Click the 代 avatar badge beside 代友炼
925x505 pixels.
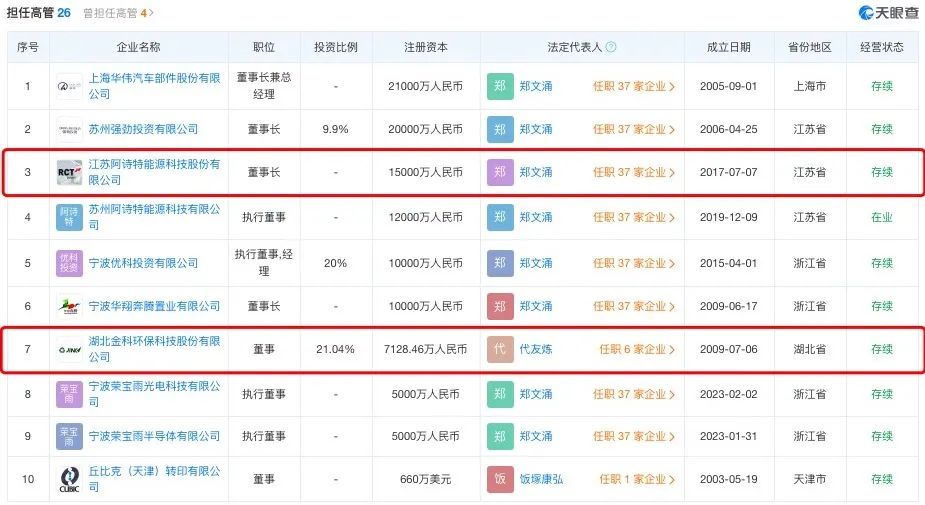tap(500, 350)
